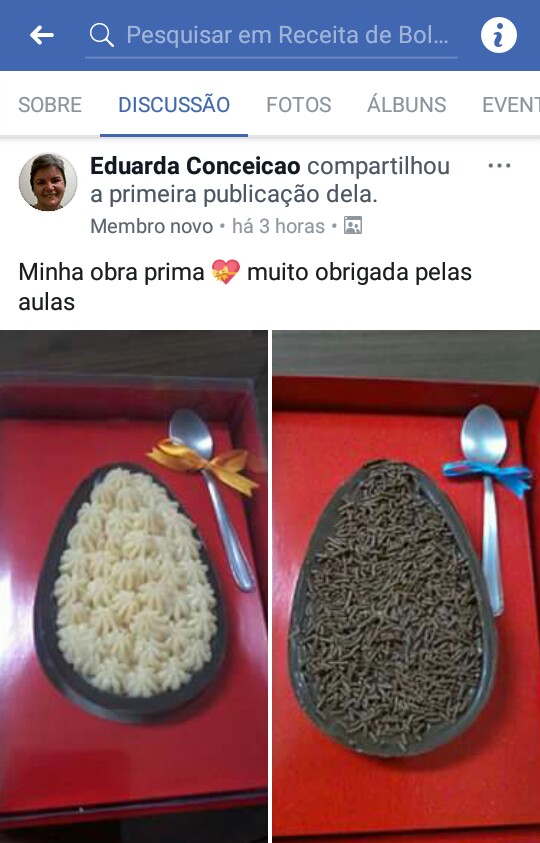The height and width of the screenshot is (843, 540).
Task: Open the chocolate sprinkles egg photo
Action: pos(406,587)
